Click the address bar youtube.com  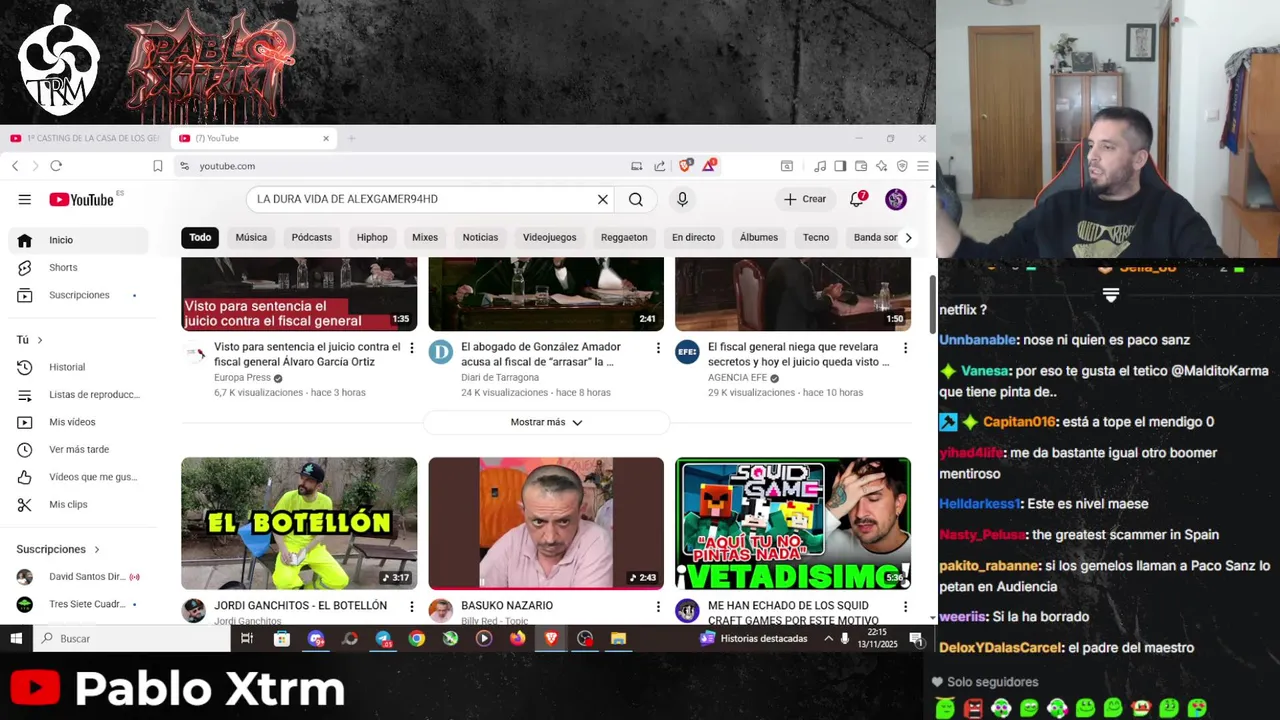click(400, 166)
